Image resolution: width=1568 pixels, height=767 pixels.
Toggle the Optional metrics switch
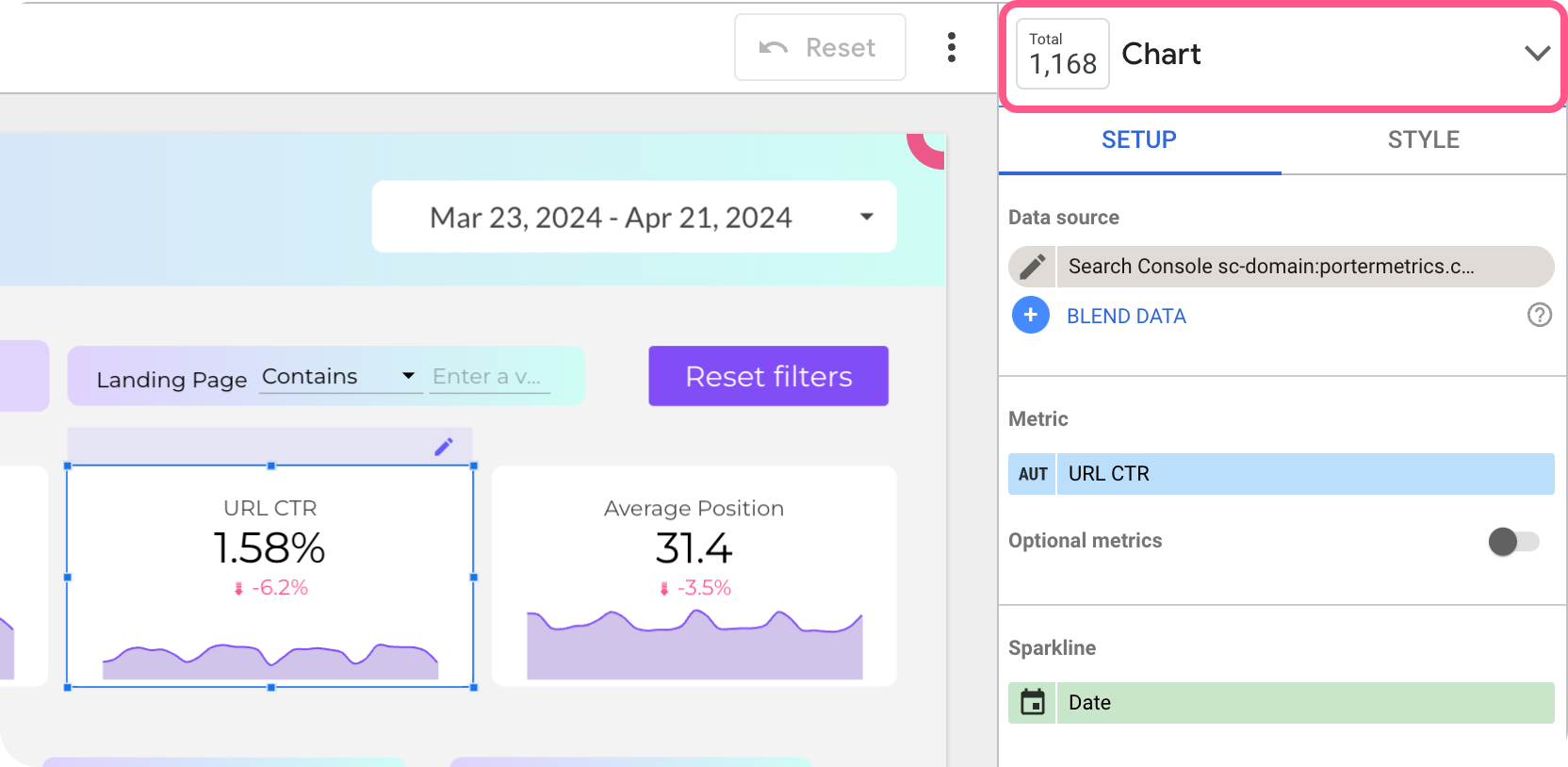click(1513, 541)
